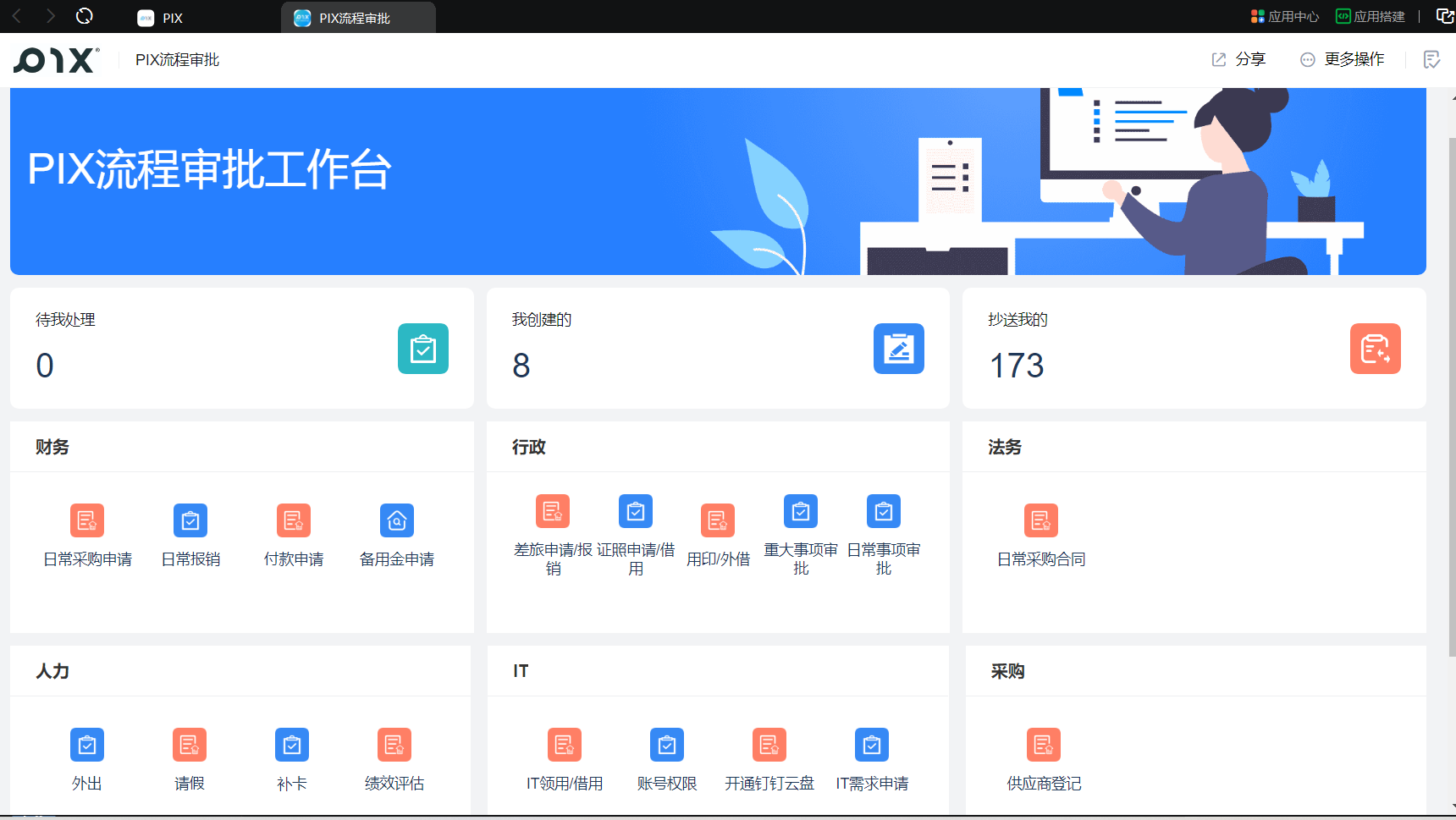The image size is (1456, 820).
Task: Open the 更多操作 menu
Action: (1343, 59)
